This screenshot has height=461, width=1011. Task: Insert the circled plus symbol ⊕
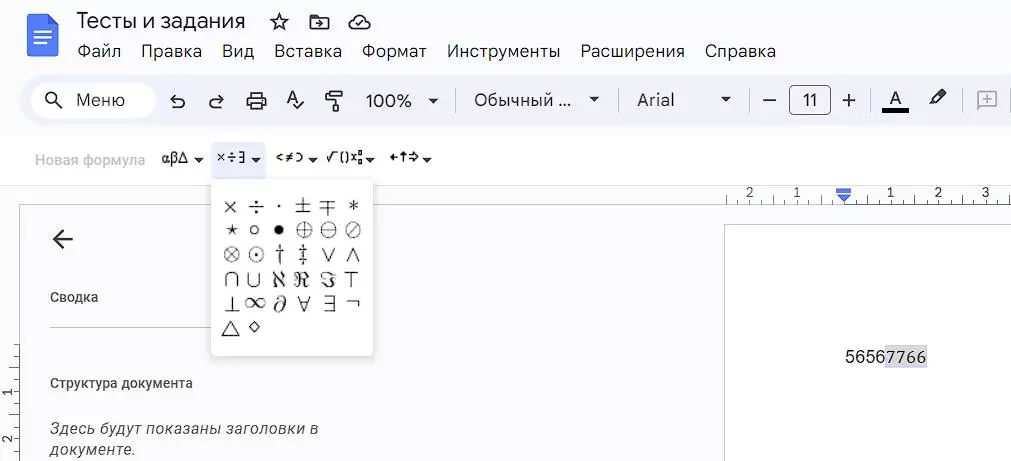coord(304,230)
